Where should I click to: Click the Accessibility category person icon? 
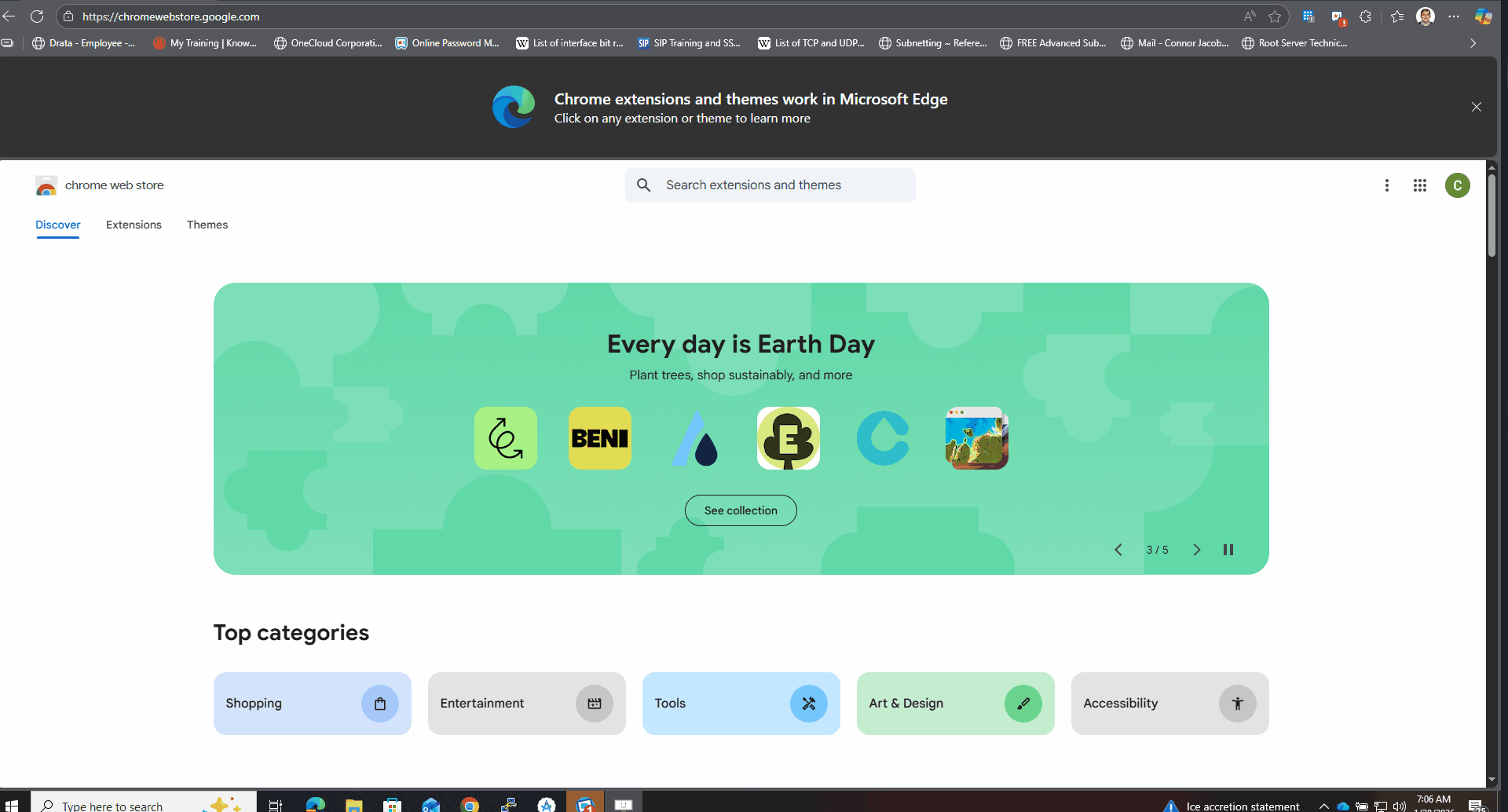click(x=1237, y=704)
